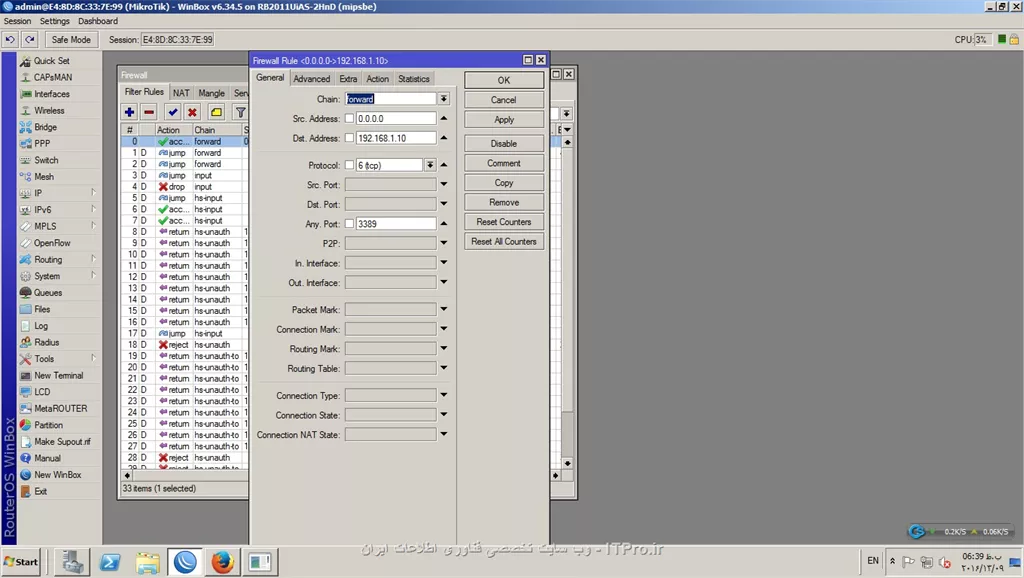
Task: Toggle the Src. Address invert checkbox
Action: (349, 119)
